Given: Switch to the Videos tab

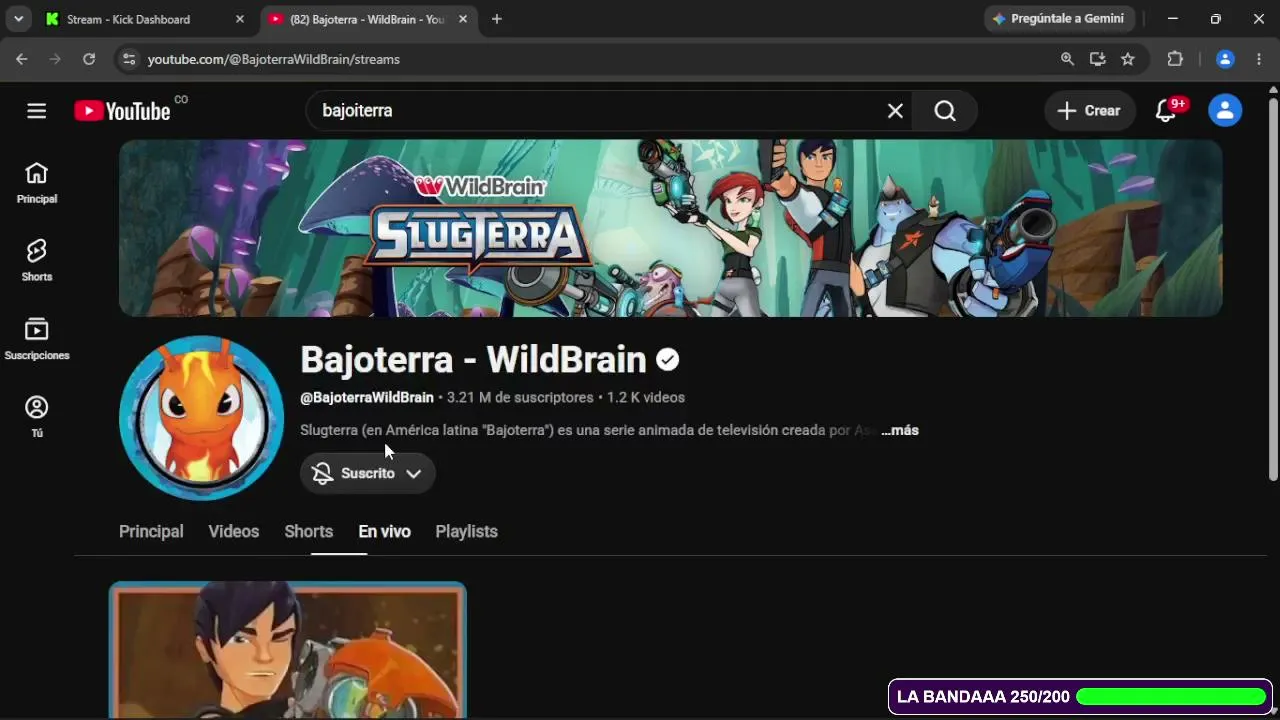Looking at the screenshot, I should click(x=234, y=531).
